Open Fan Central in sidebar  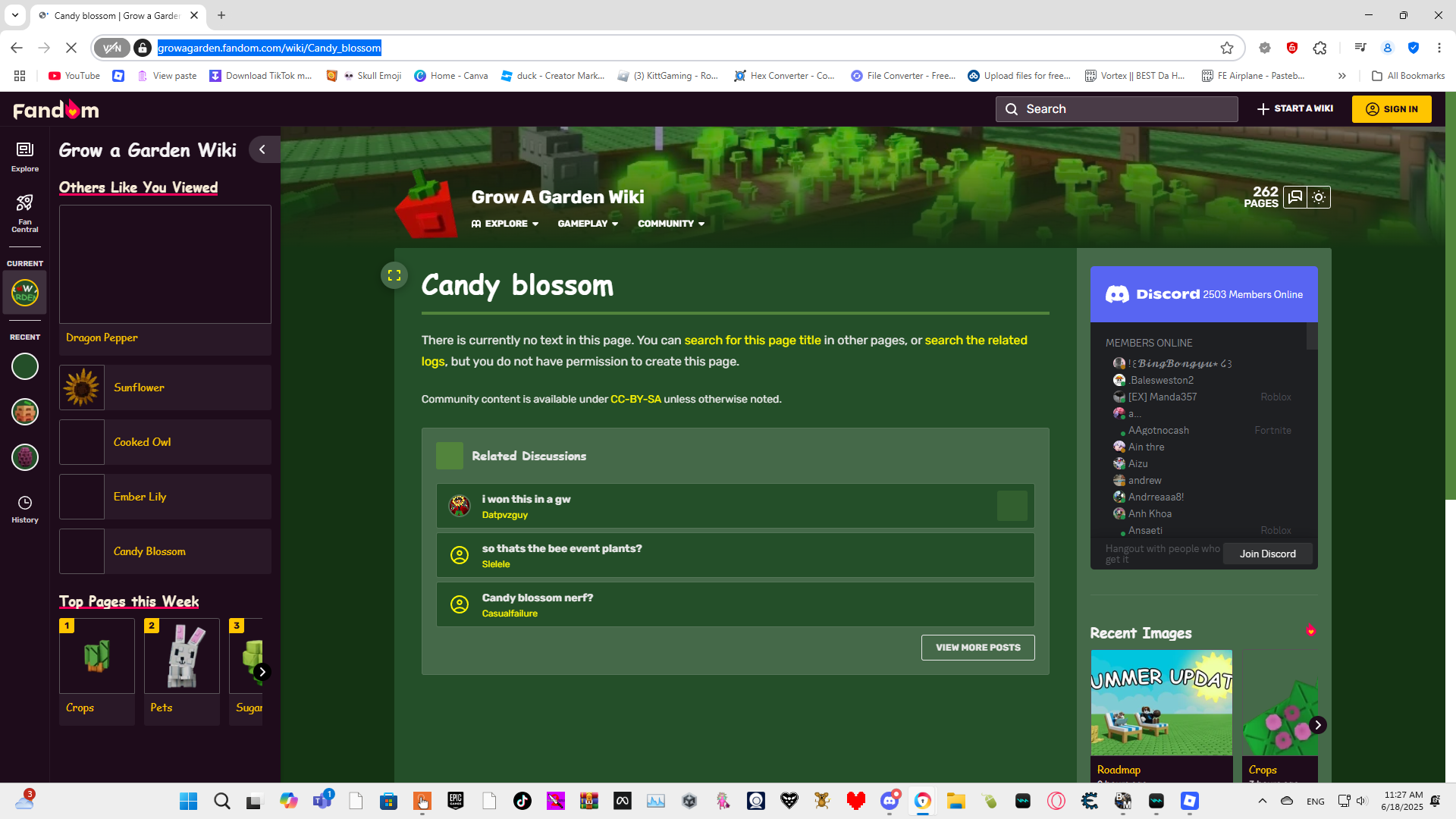pyautogui.click(x=25, y=213)
